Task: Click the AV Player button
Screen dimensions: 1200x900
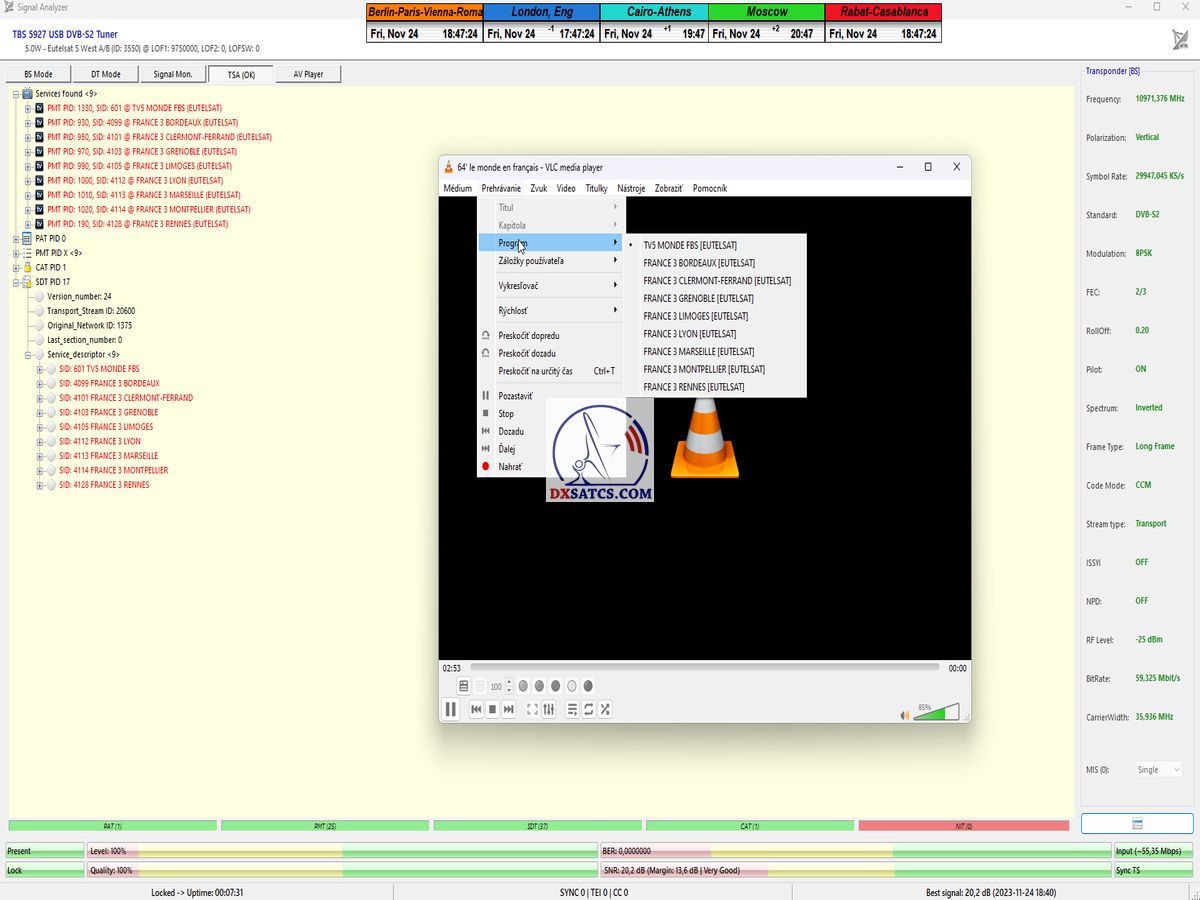Action: (308, 74)
